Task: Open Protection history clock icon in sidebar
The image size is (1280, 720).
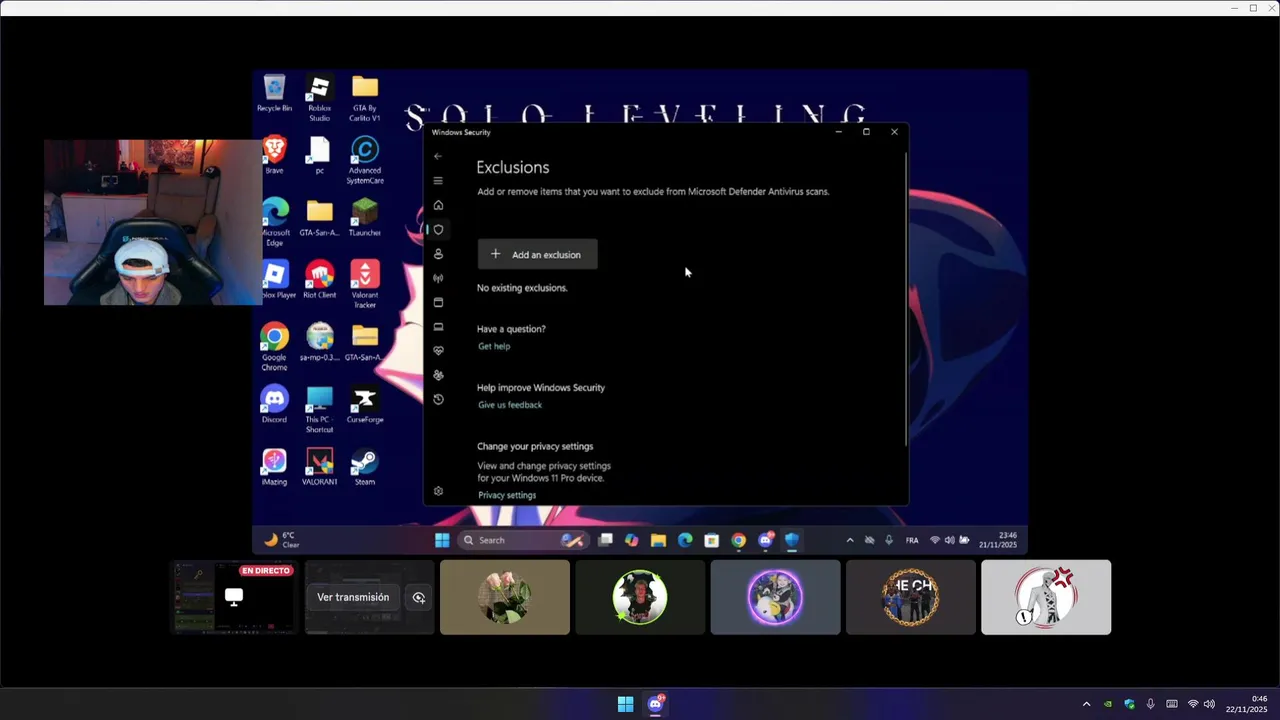Action: click(x=438, y=399)
